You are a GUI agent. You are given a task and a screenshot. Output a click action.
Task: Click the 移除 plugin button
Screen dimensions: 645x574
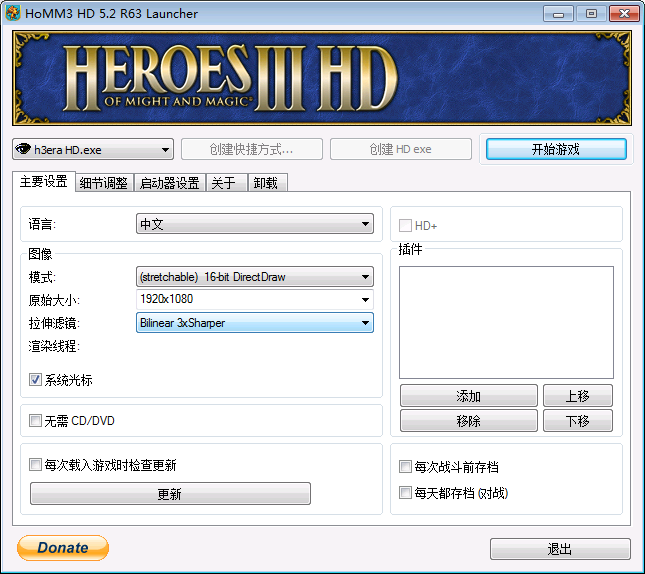(469, 421)
